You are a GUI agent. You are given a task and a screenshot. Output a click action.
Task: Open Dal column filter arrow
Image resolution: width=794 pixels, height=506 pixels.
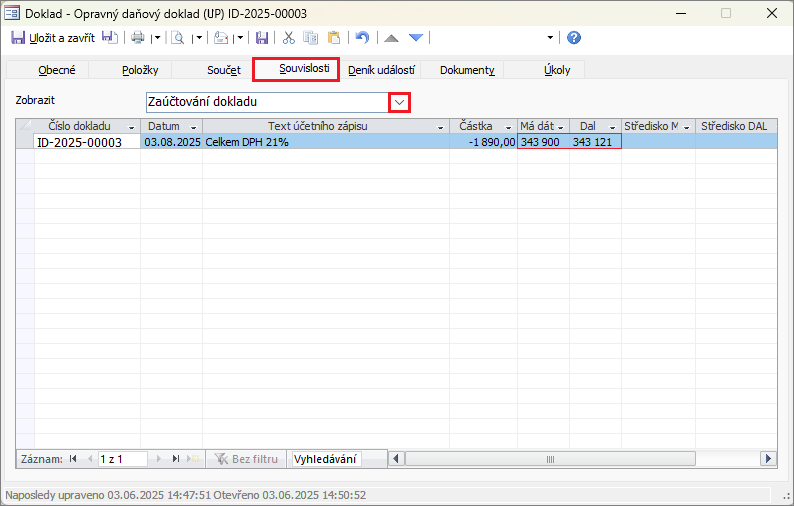coord(612,127)
